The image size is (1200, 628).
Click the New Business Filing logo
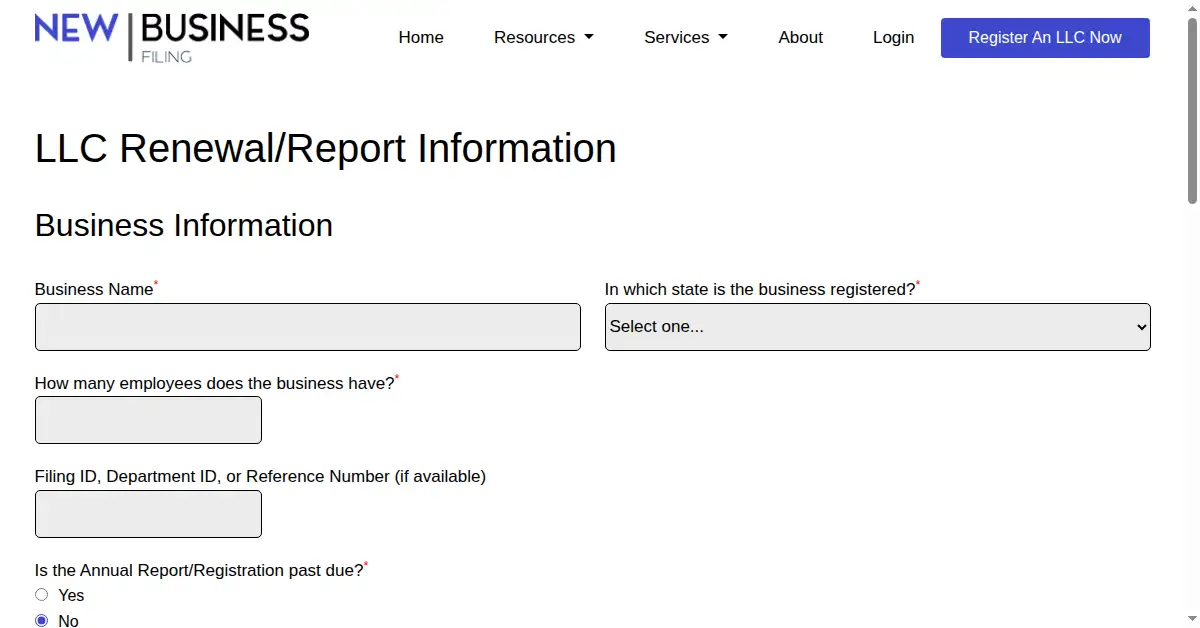click(x=172, y=37)
